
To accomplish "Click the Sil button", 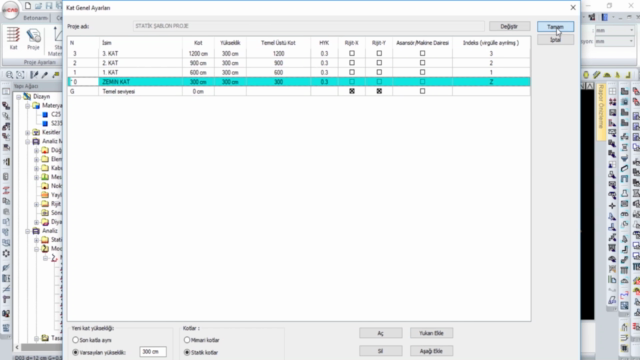I will 380,351.
